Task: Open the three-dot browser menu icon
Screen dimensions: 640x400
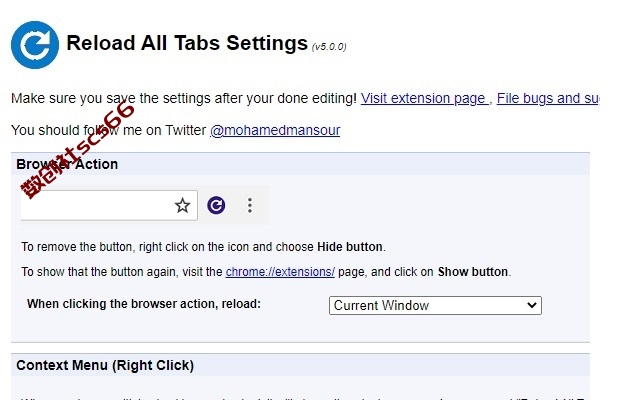Action: [x=250, y=205]
